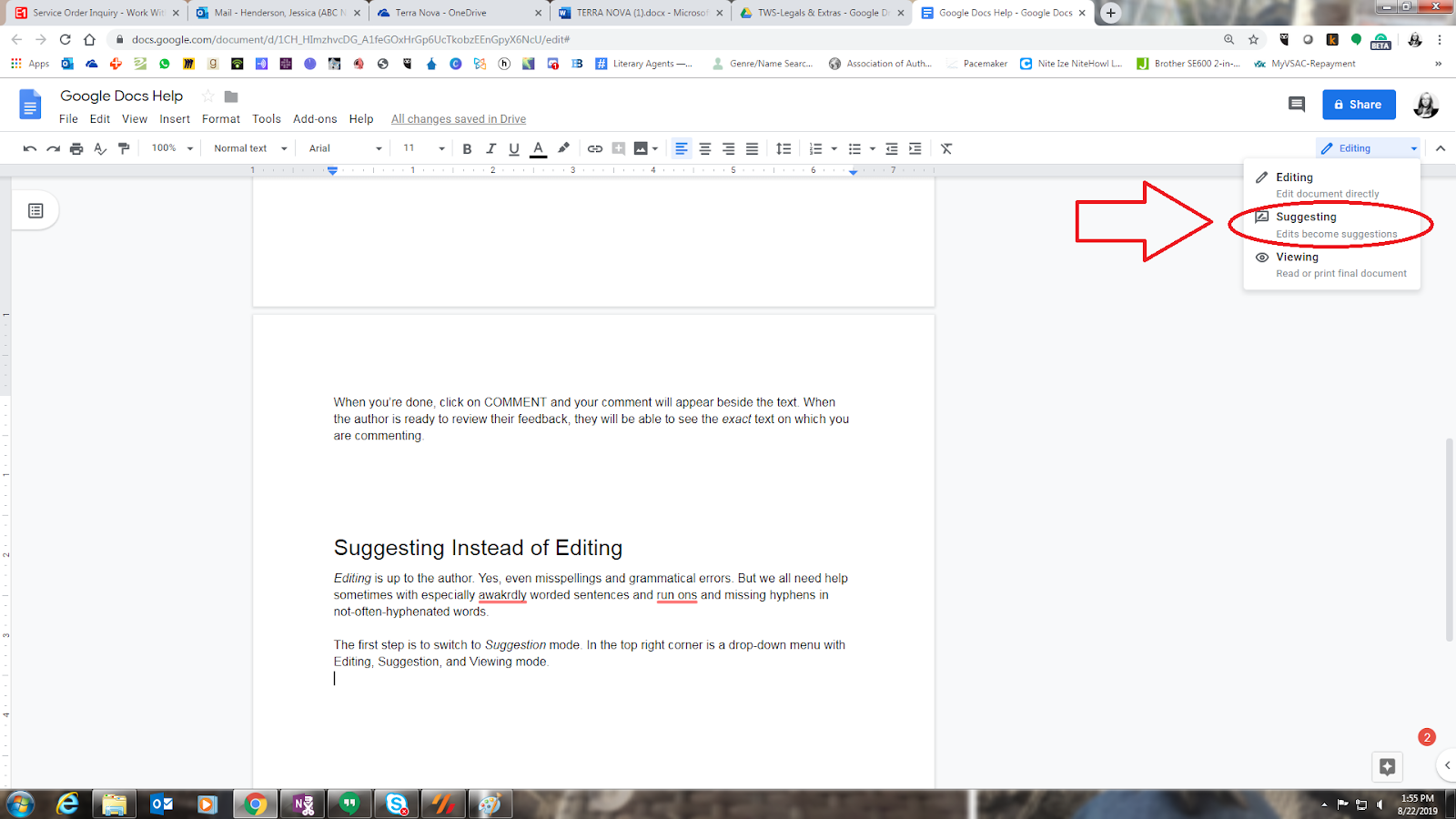This screenshot has height=819, width=1456.
Task: Decrease the paragraph indent
Action: [x=892, y=148]
